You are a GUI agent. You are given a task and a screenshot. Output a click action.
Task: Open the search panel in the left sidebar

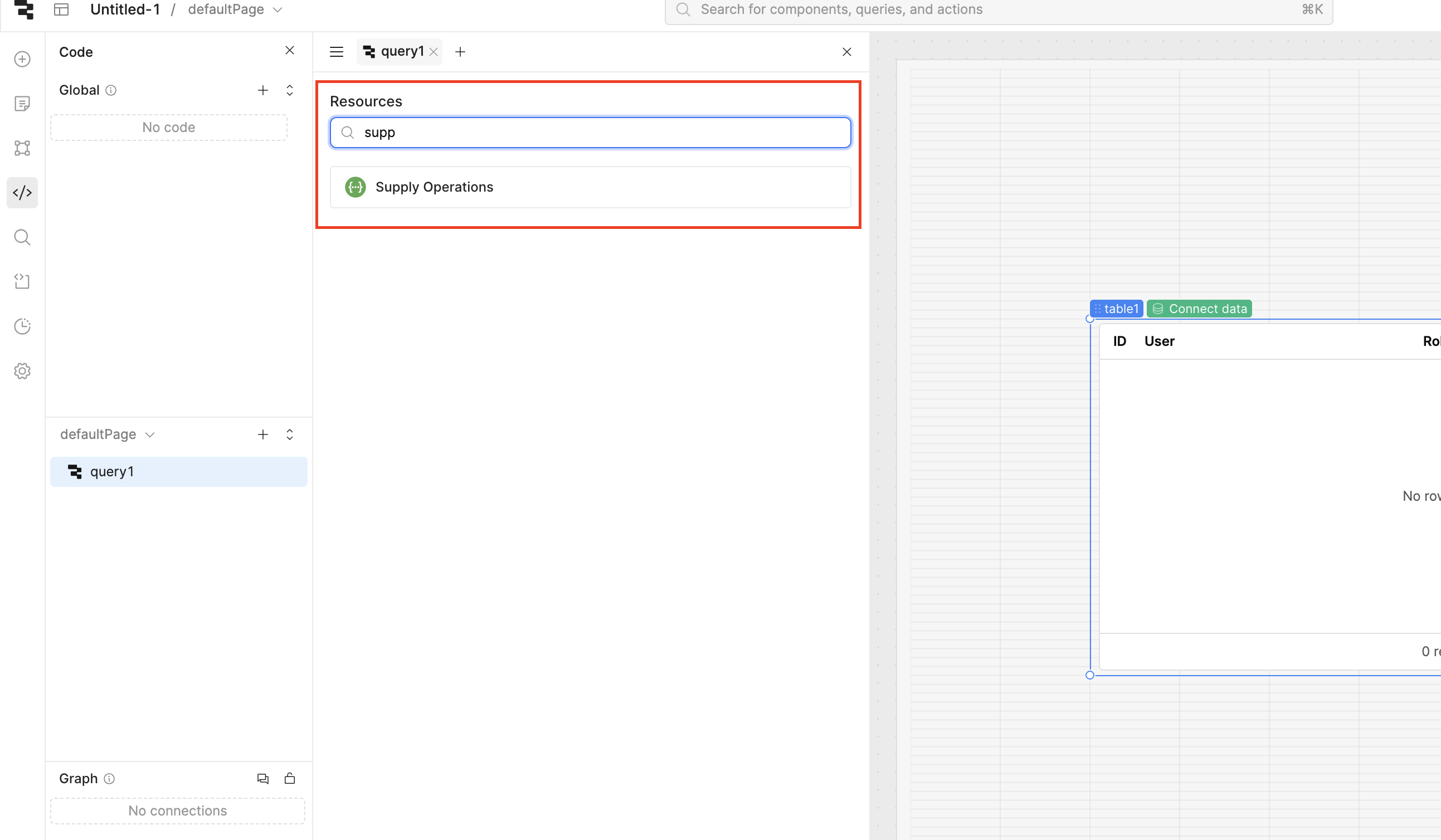point(22,237)
